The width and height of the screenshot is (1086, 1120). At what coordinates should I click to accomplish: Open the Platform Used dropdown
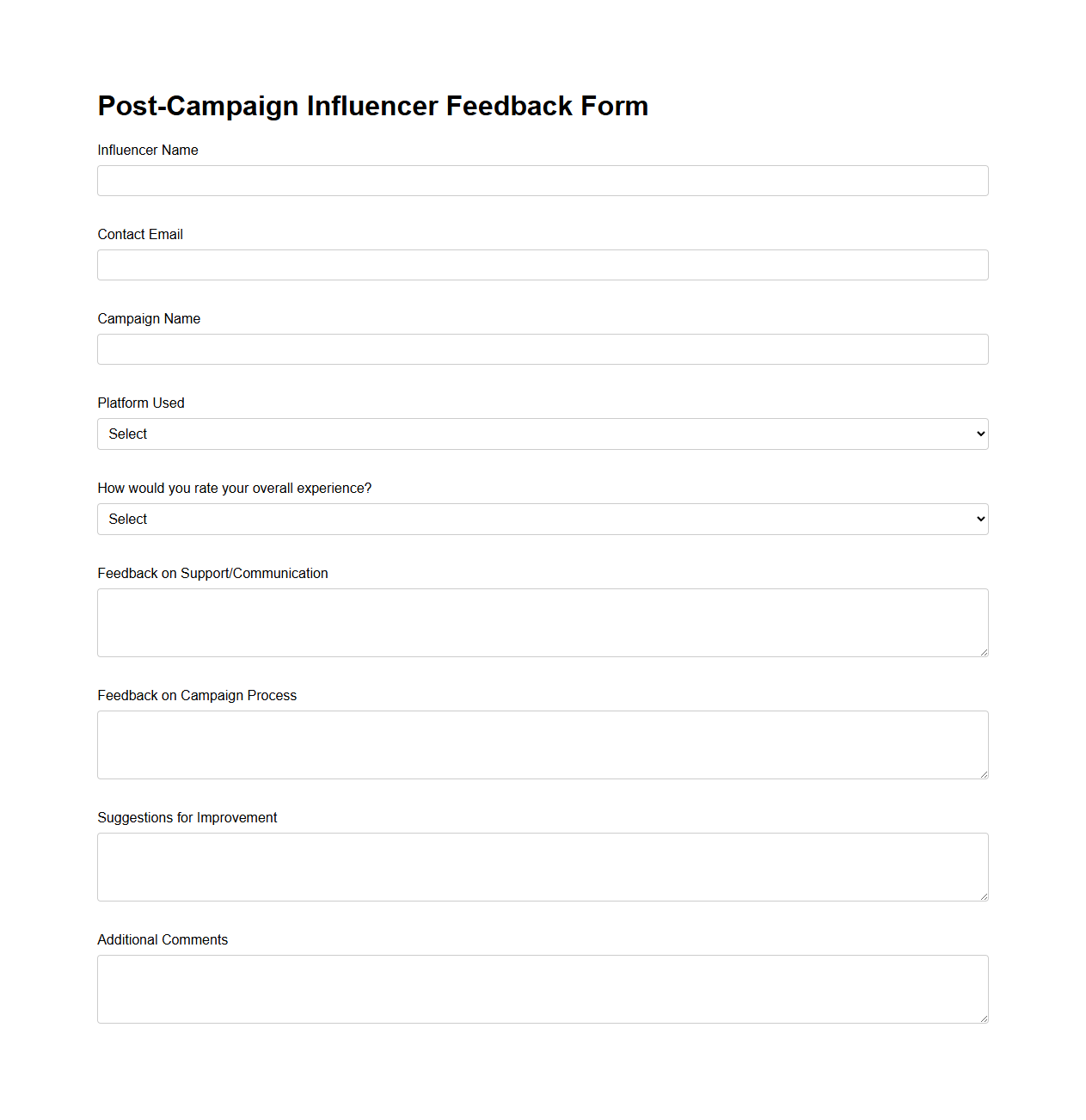coord(542,434)
